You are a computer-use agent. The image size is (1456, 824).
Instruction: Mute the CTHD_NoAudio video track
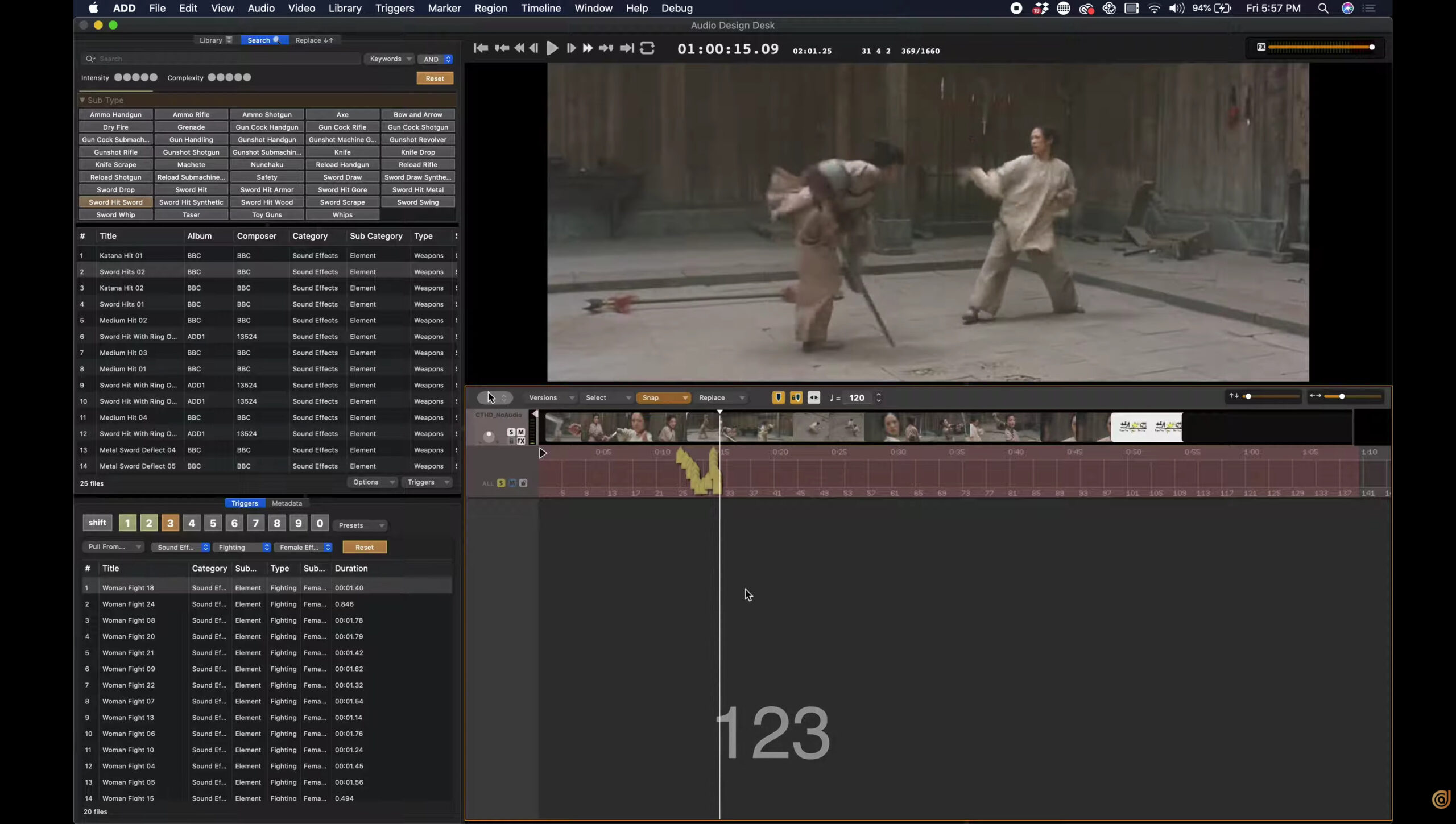pyautogui.click(x=520, y=432)
